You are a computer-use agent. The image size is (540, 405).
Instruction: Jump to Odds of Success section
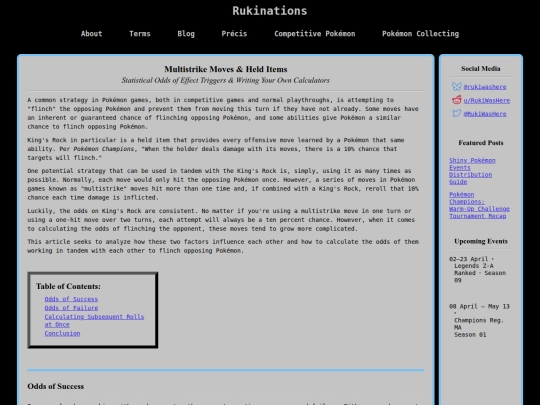click(71, 299)
